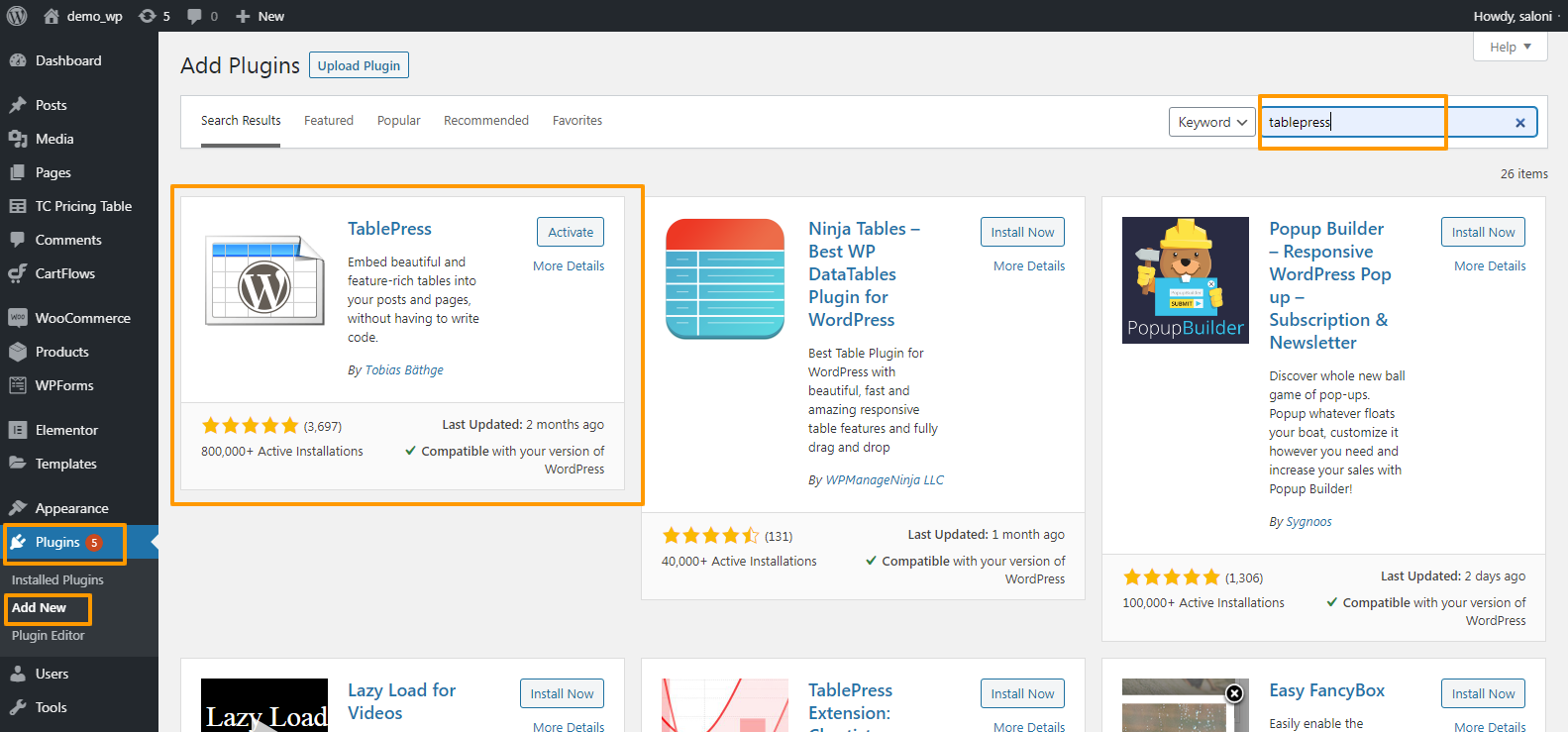
Task: Open Elementor in the sidebar
Action: [66, 430]
